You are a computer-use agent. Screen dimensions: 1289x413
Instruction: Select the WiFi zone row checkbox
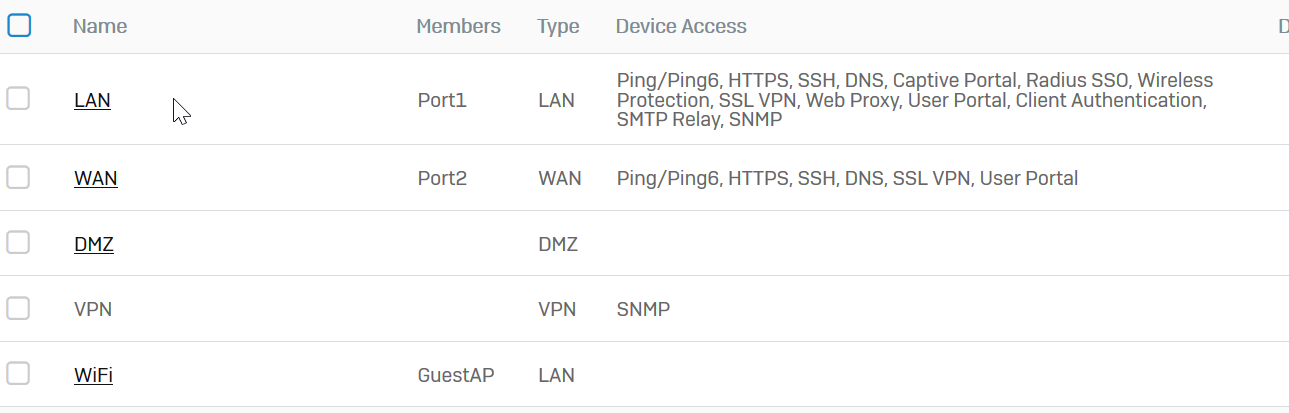(x=18, y=375)
